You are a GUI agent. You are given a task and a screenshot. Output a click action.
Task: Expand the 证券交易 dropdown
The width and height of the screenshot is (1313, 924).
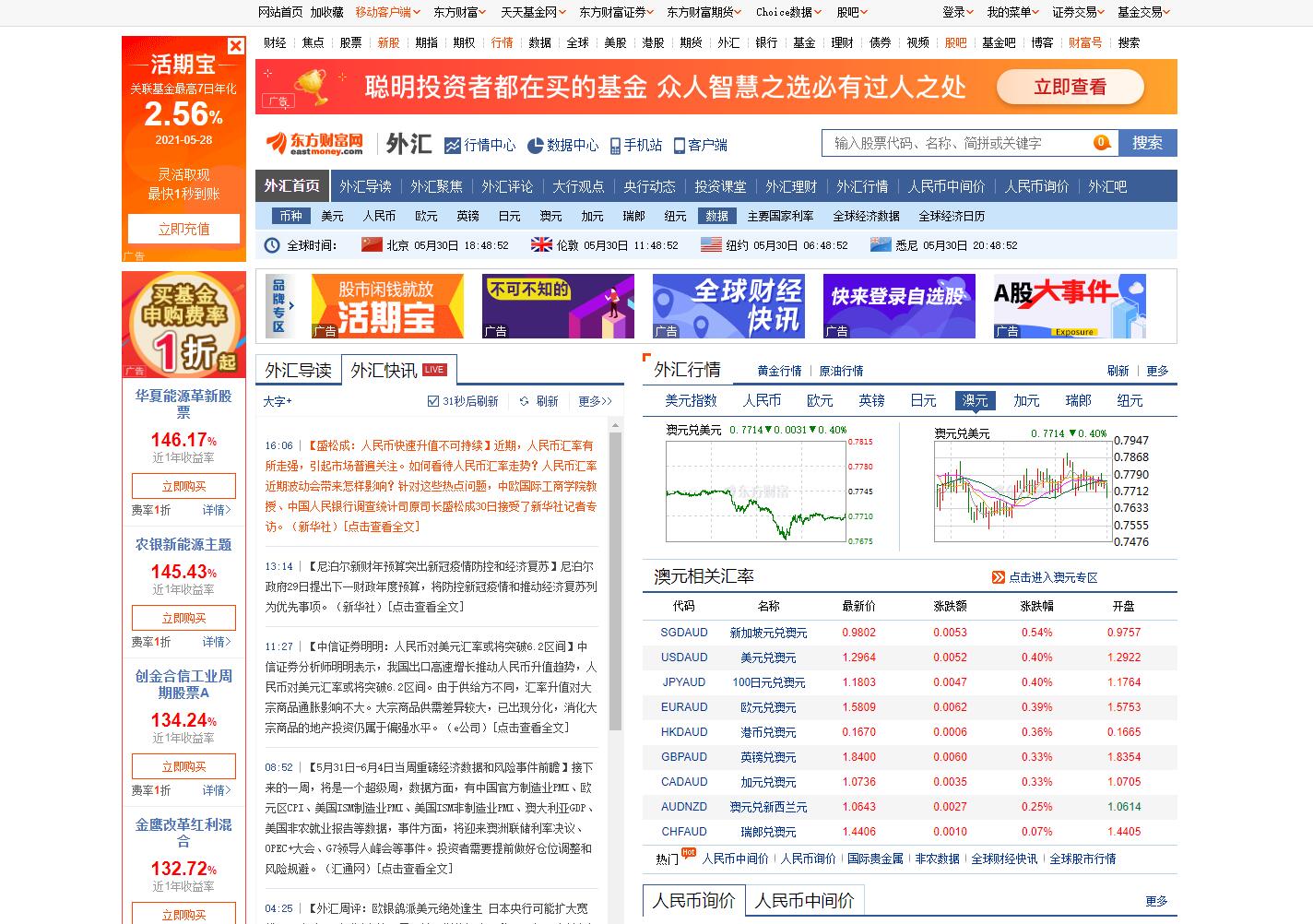pos(1079,12)
